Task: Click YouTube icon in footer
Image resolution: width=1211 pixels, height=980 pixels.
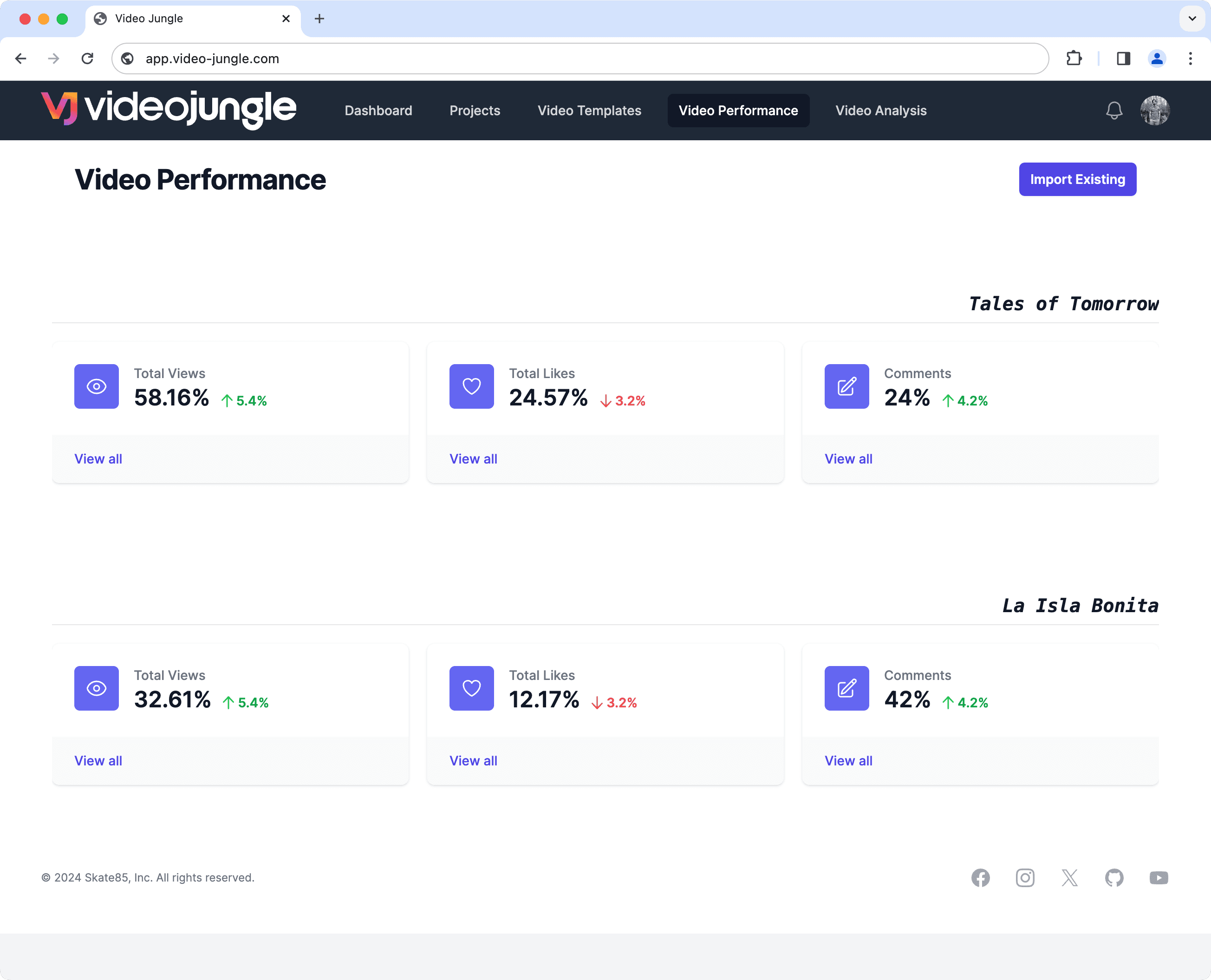Action: 1159,878
